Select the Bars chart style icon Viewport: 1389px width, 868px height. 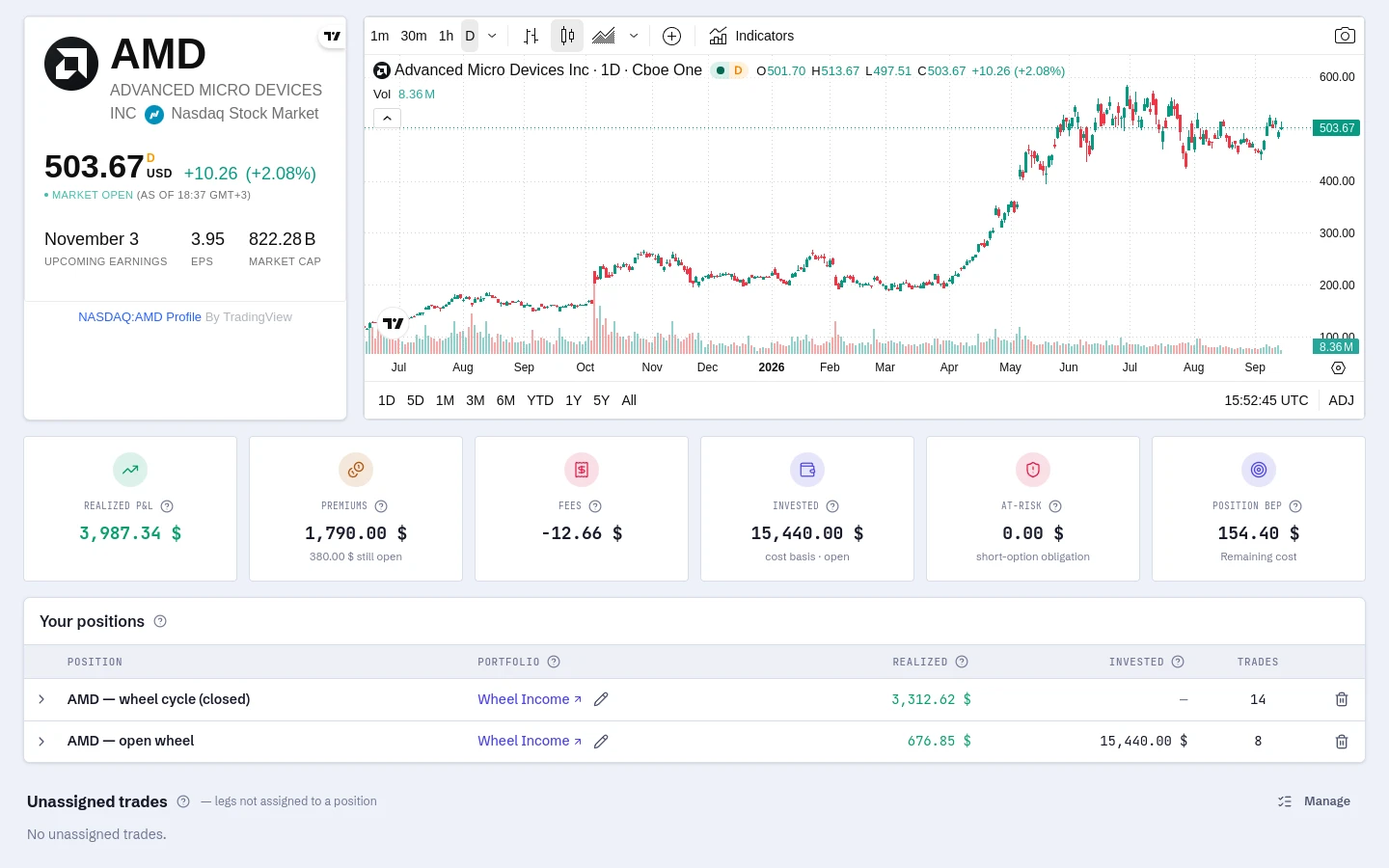pyautogui.click(x=531, y=36)
